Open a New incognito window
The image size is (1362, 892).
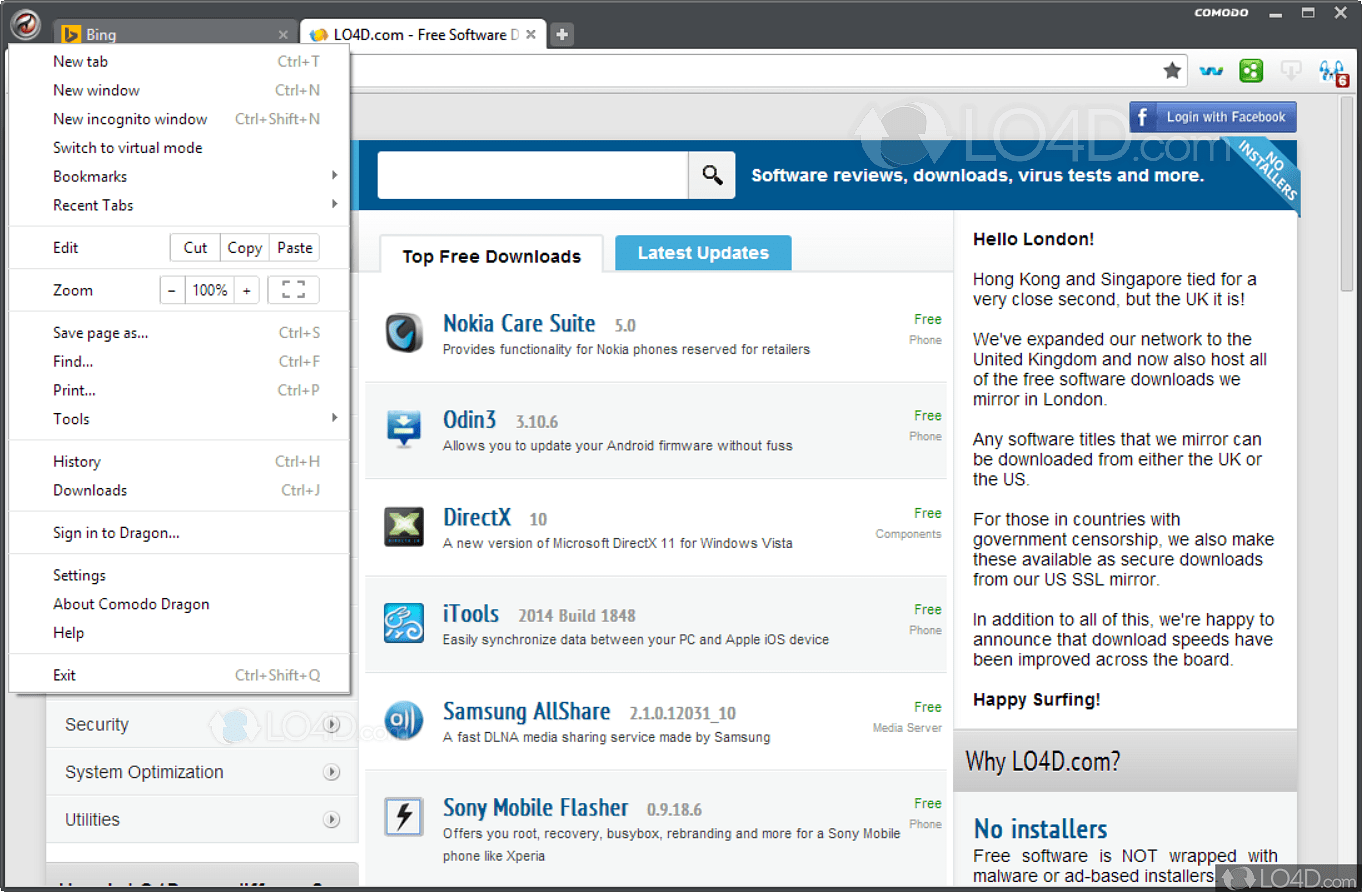pos(179,119)
